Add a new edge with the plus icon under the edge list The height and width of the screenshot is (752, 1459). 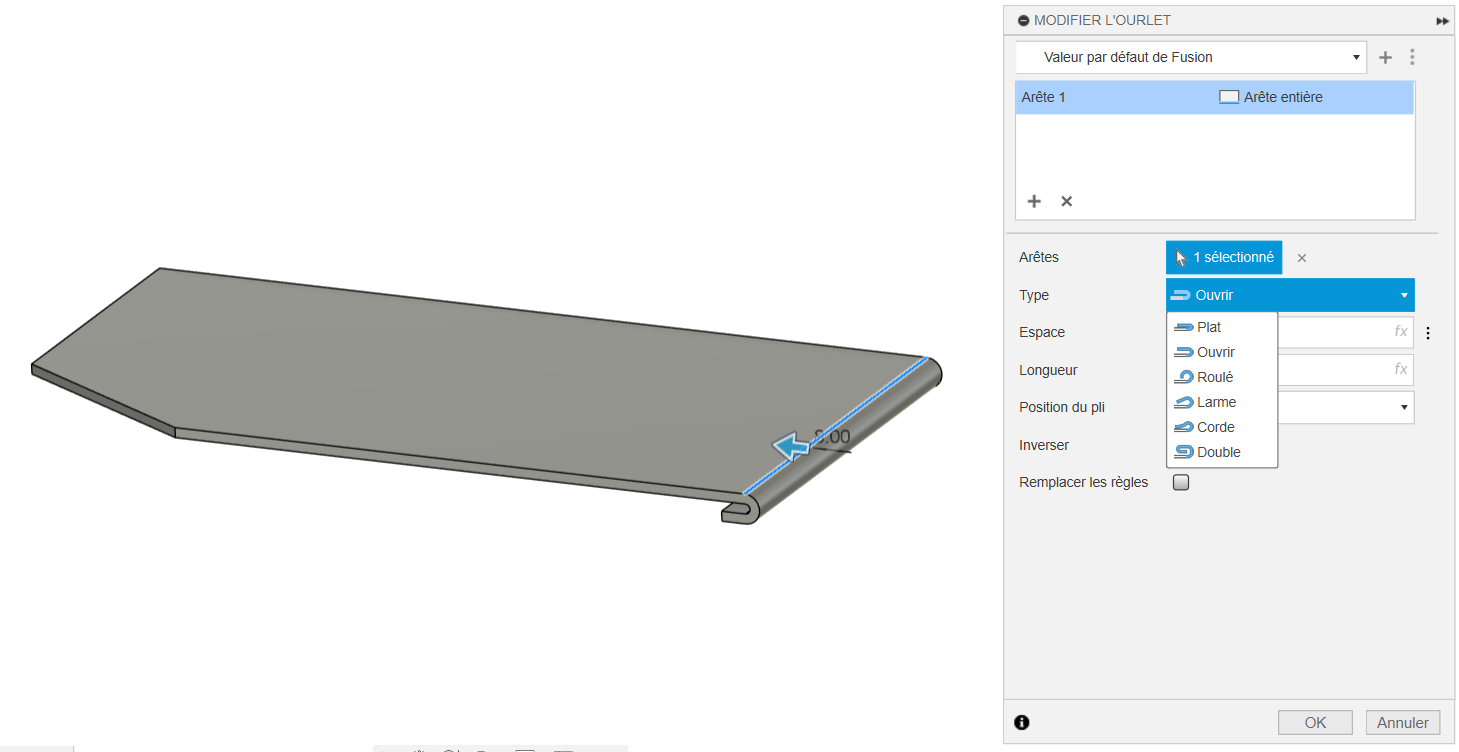click(x=1034, y=201)
